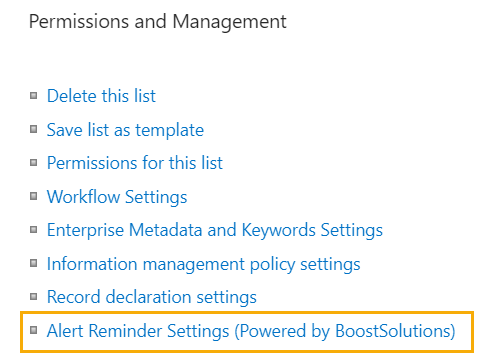
Task: Click the Powered by BoostSolutions text
Action: (x=345, y=331)
